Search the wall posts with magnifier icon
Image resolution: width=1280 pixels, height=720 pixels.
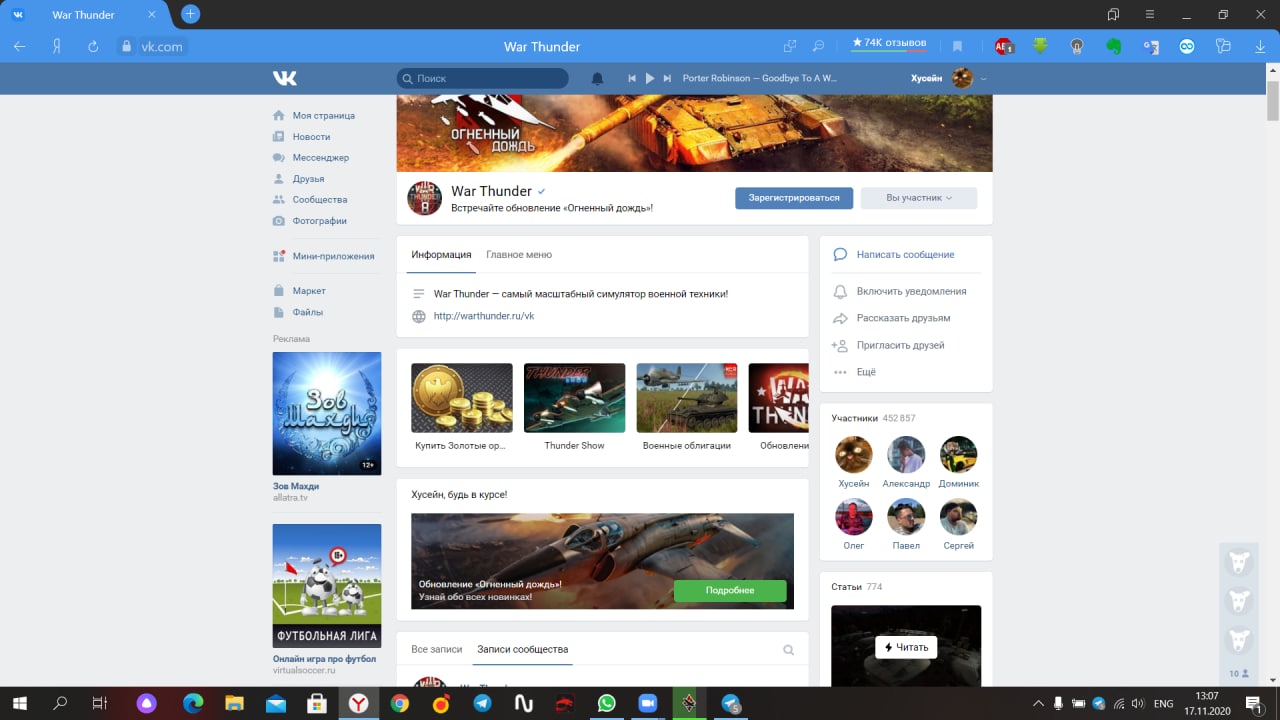tap(788, 650)
